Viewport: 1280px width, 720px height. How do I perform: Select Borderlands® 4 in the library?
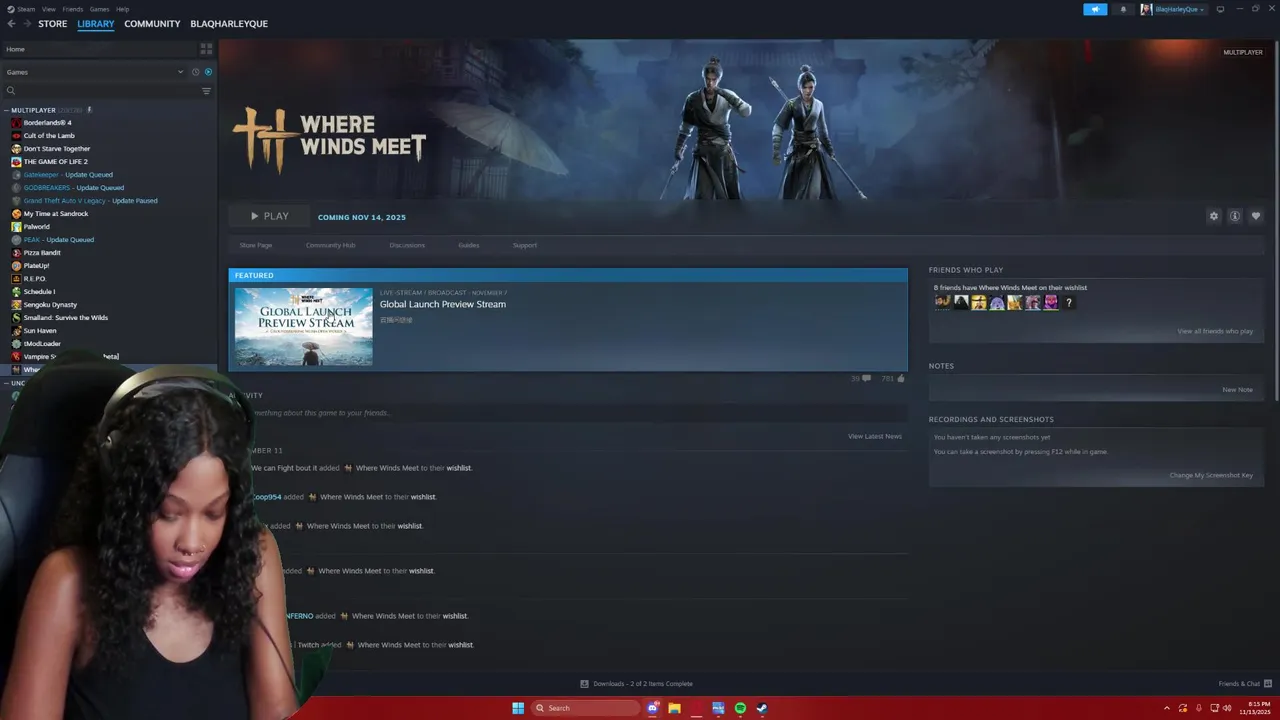click(x=47, y=123)
